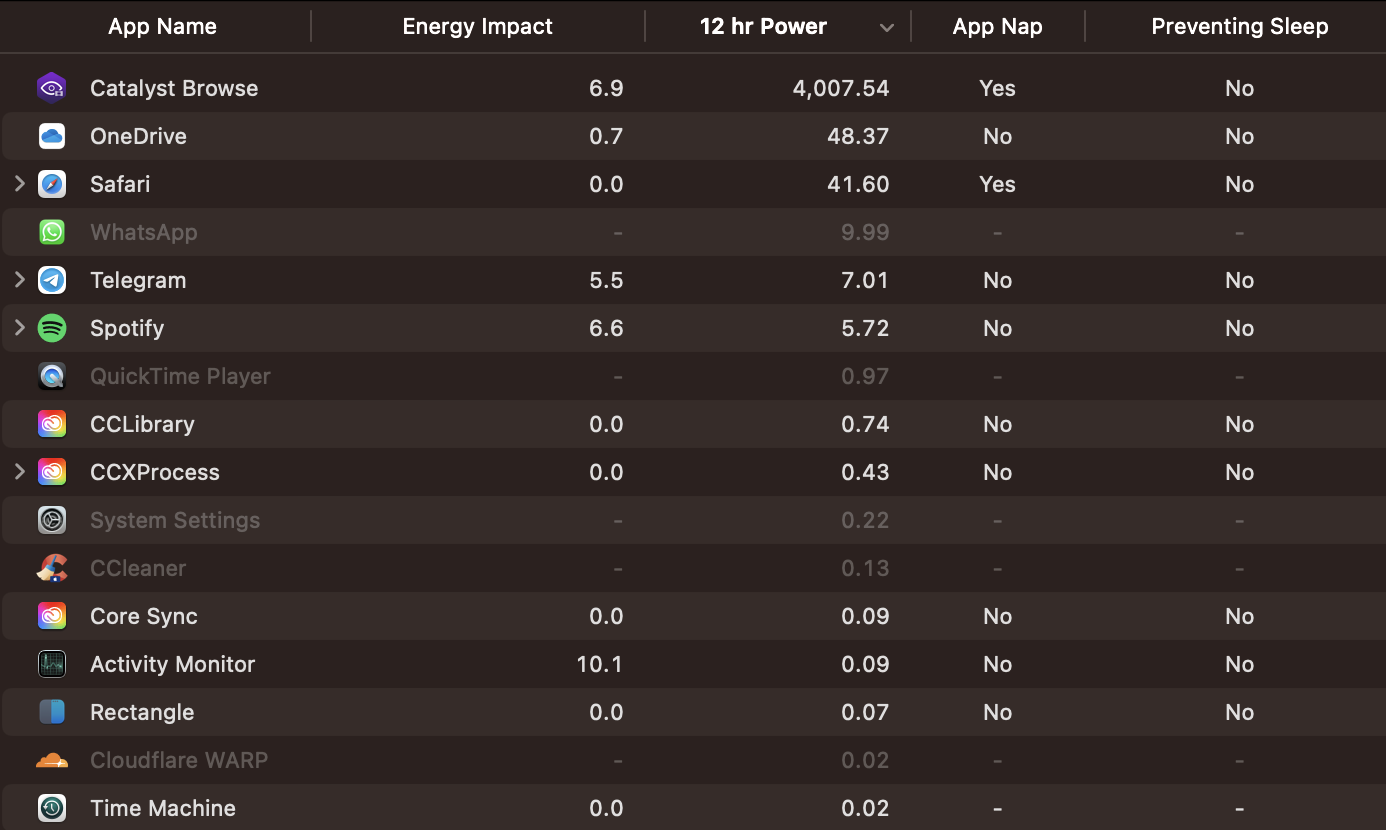Select the System Settings app name
This screenshot has height=830, width=1386.
(175, 520)
